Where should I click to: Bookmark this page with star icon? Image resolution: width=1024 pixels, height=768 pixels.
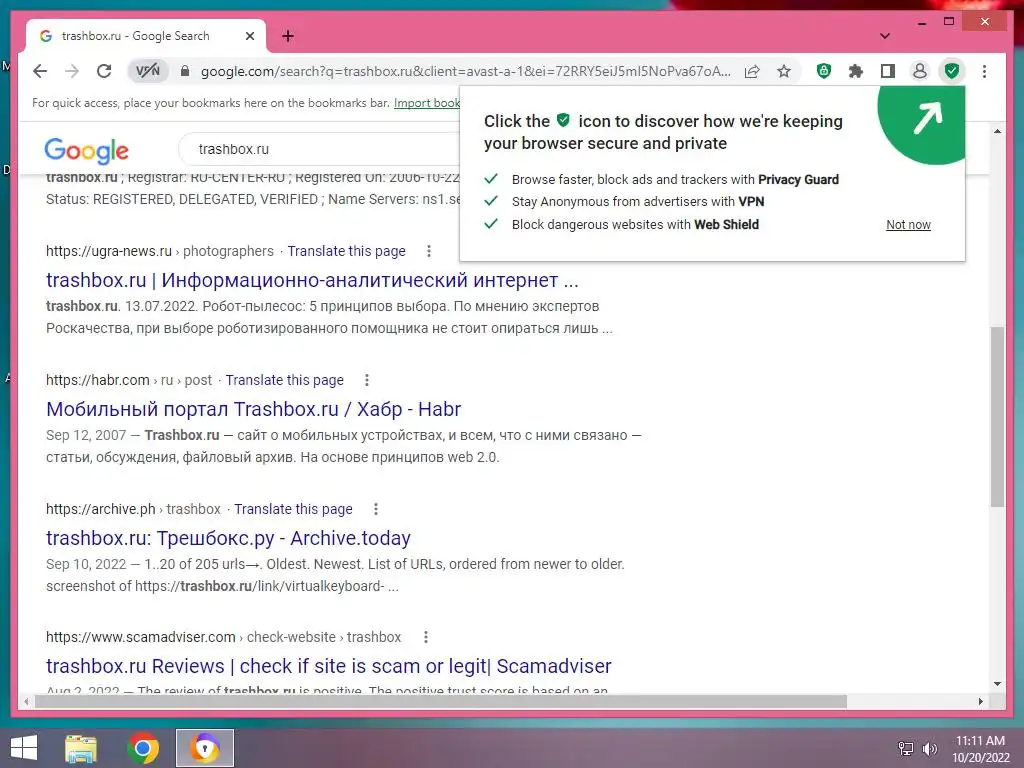[784, 71]
